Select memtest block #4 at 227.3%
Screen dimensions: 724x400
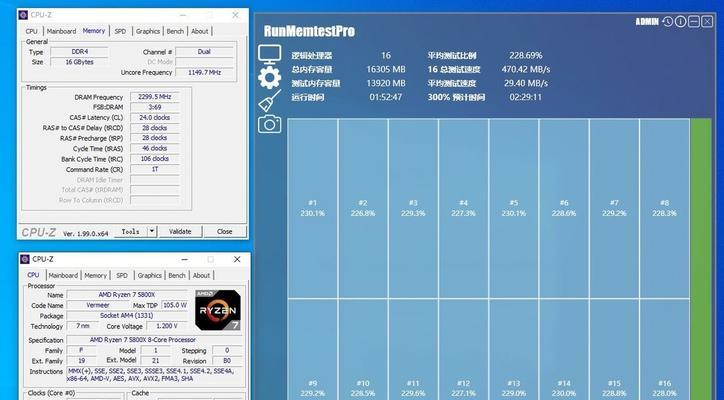point(463,208)
